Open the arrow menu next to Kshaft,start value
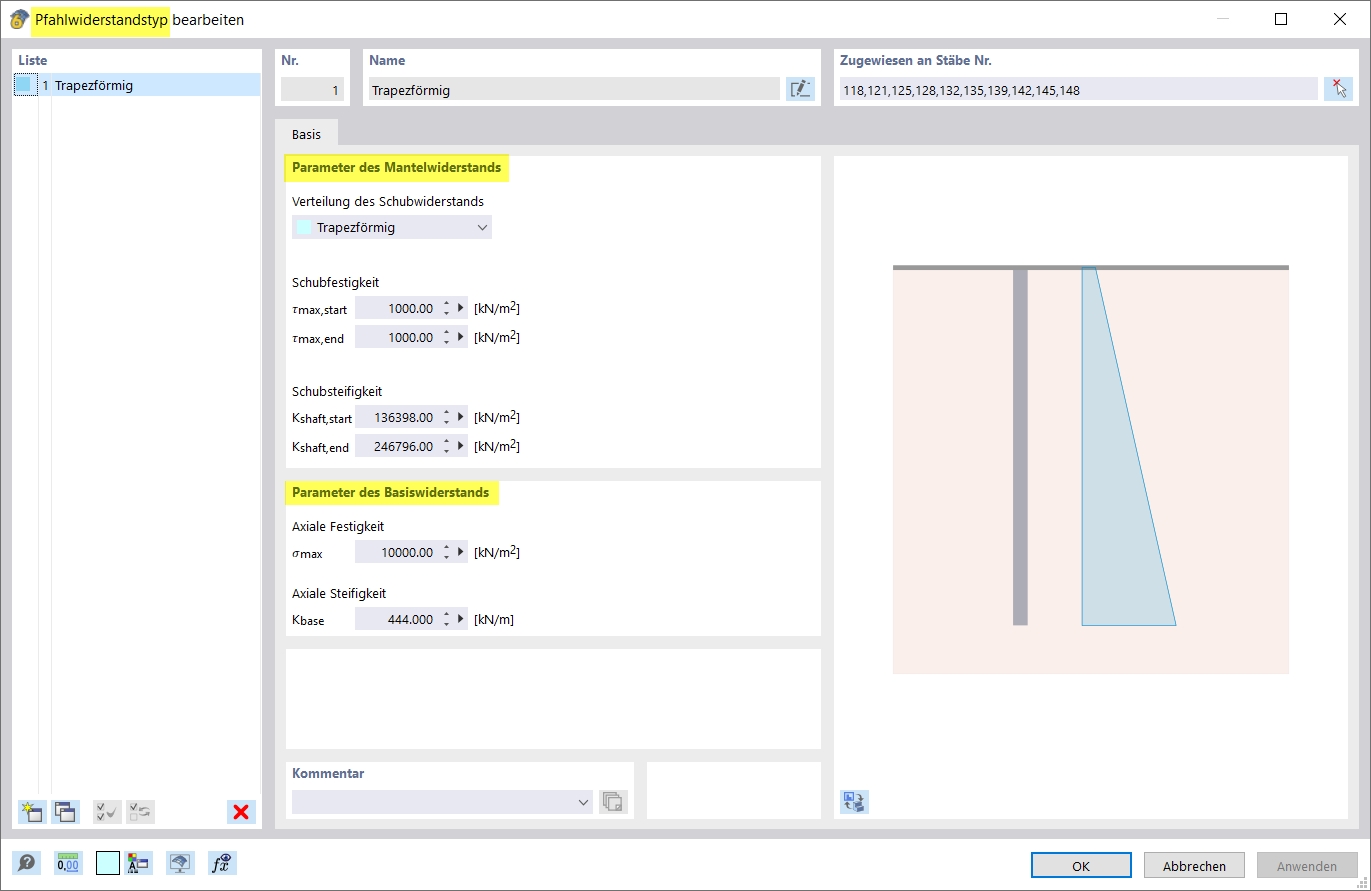This screenshot has width=1371, height=891. click(460, 417)
